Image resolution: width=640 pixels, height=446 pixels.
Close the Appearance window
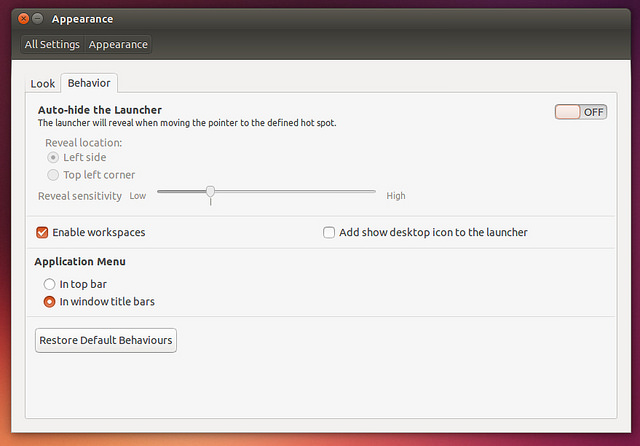[24, 19]
